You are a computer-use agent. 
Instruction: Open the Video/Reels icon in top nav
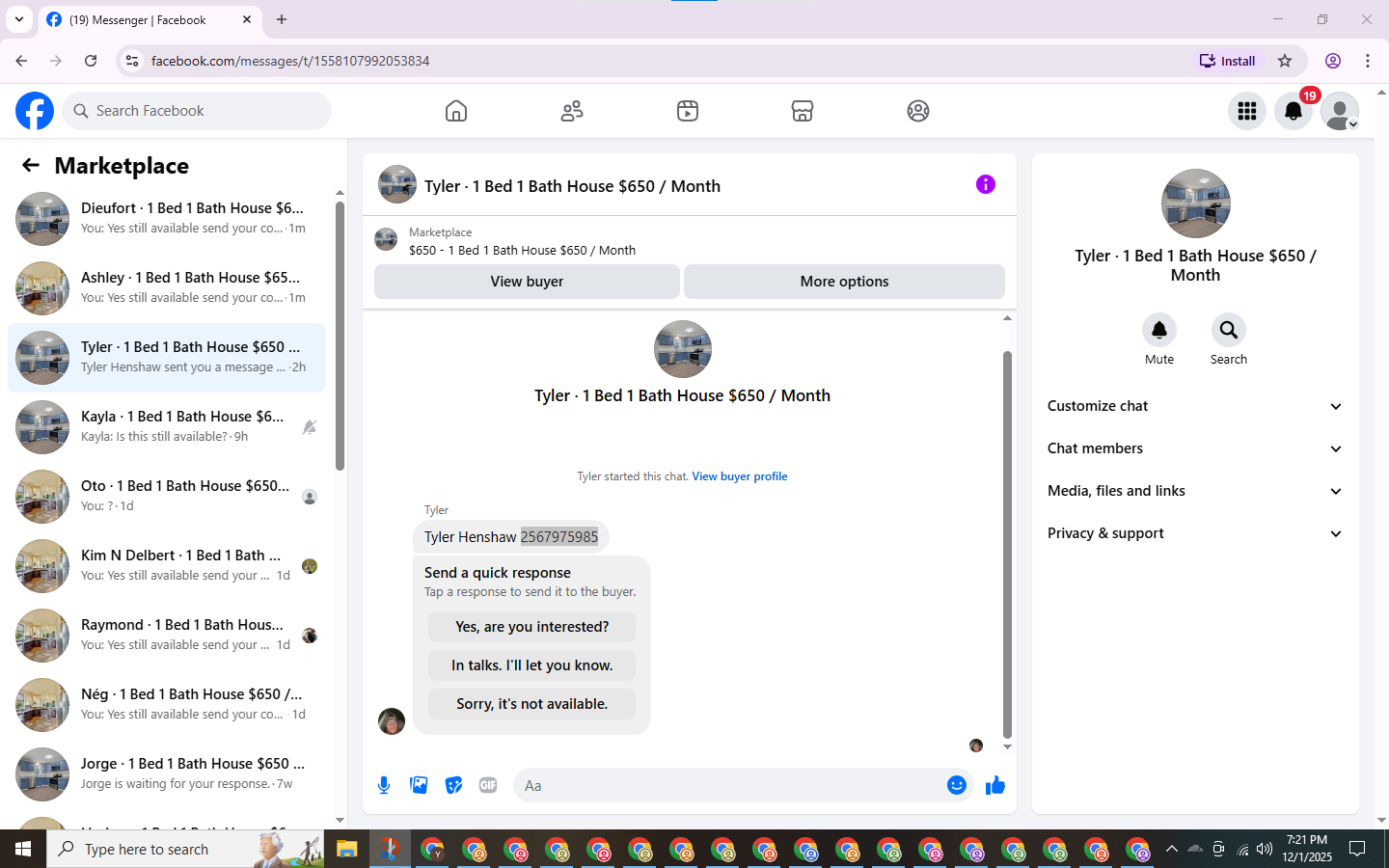point(688,111)
